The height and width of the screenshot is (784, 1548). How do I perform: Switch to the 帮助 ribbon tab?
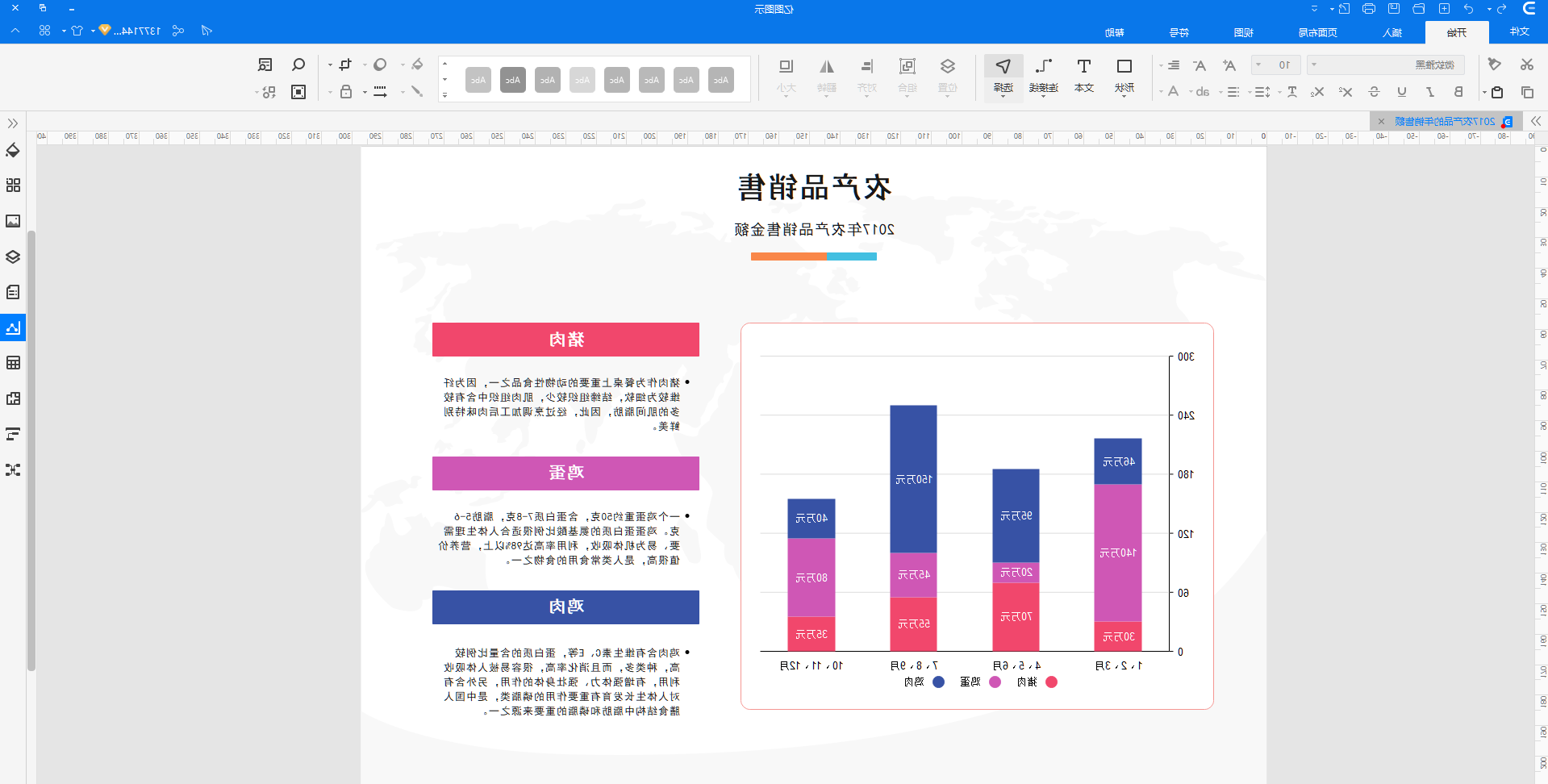pyautogui.click(x=1115, y=32)
